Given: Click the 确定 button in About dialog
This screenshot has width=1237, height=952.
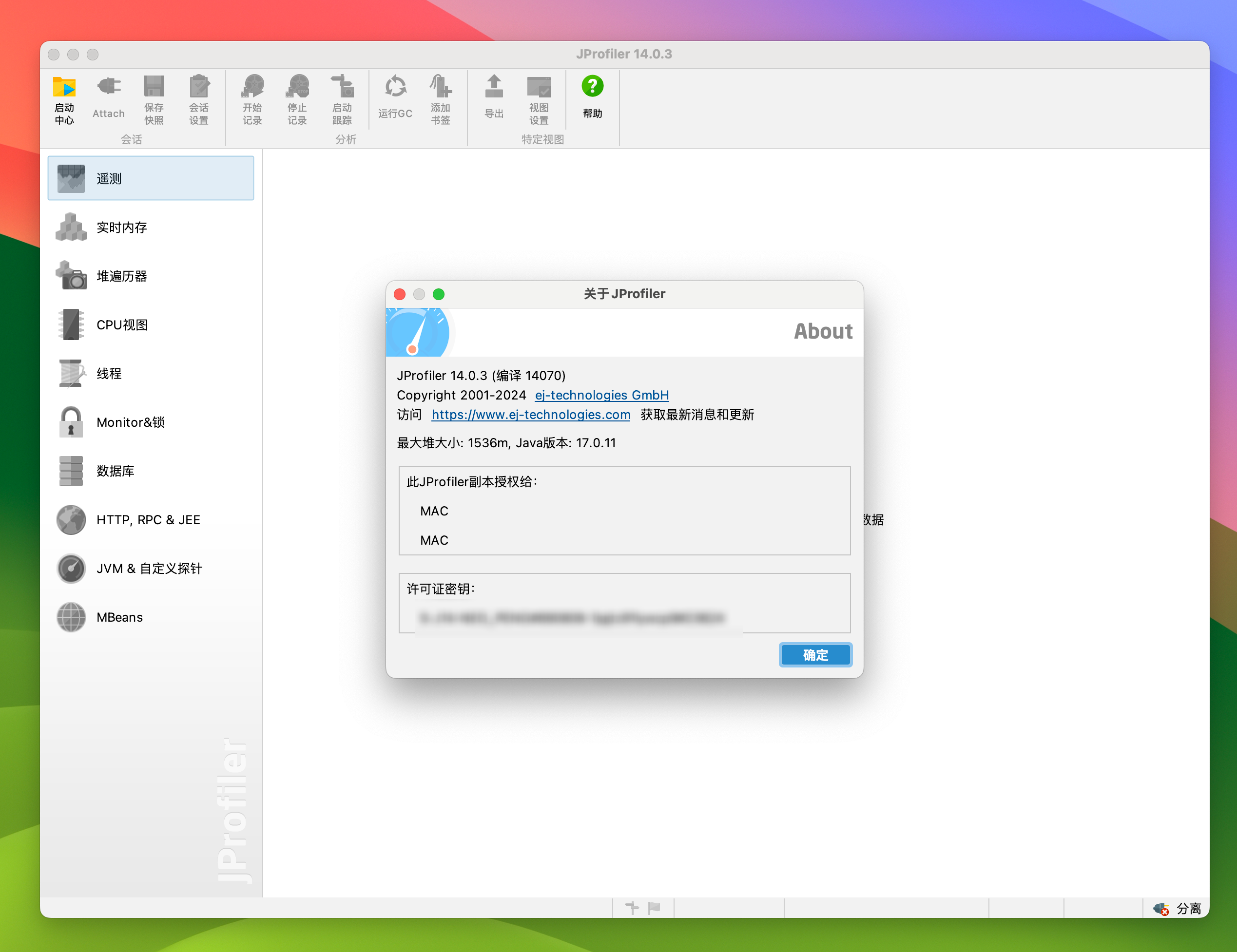Looking at the screenshot, I should pos(815,655).
